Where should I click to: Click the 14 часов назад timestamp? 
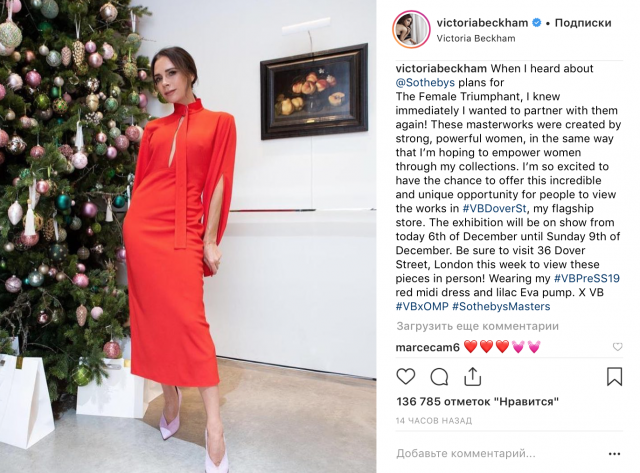(434, 420)
